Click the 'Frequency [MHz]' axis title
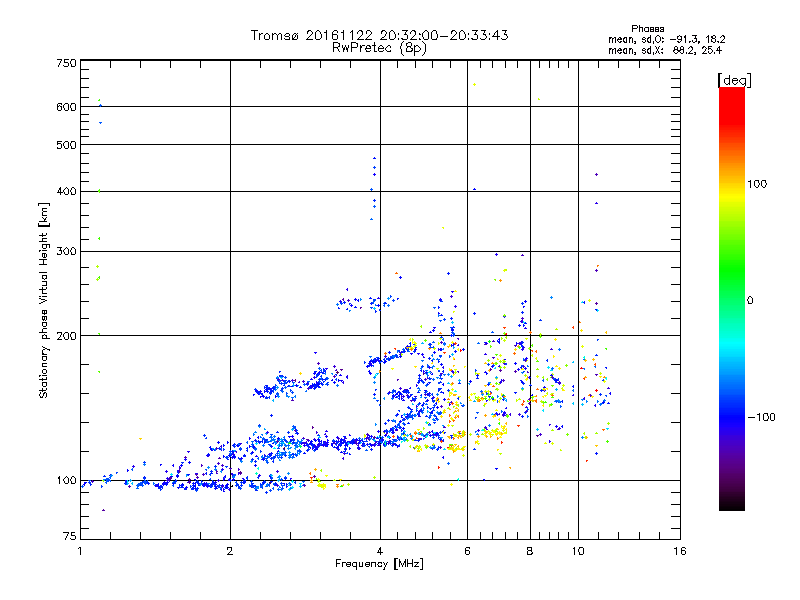This screenshot has width=800, height=600. coord(379,564)
